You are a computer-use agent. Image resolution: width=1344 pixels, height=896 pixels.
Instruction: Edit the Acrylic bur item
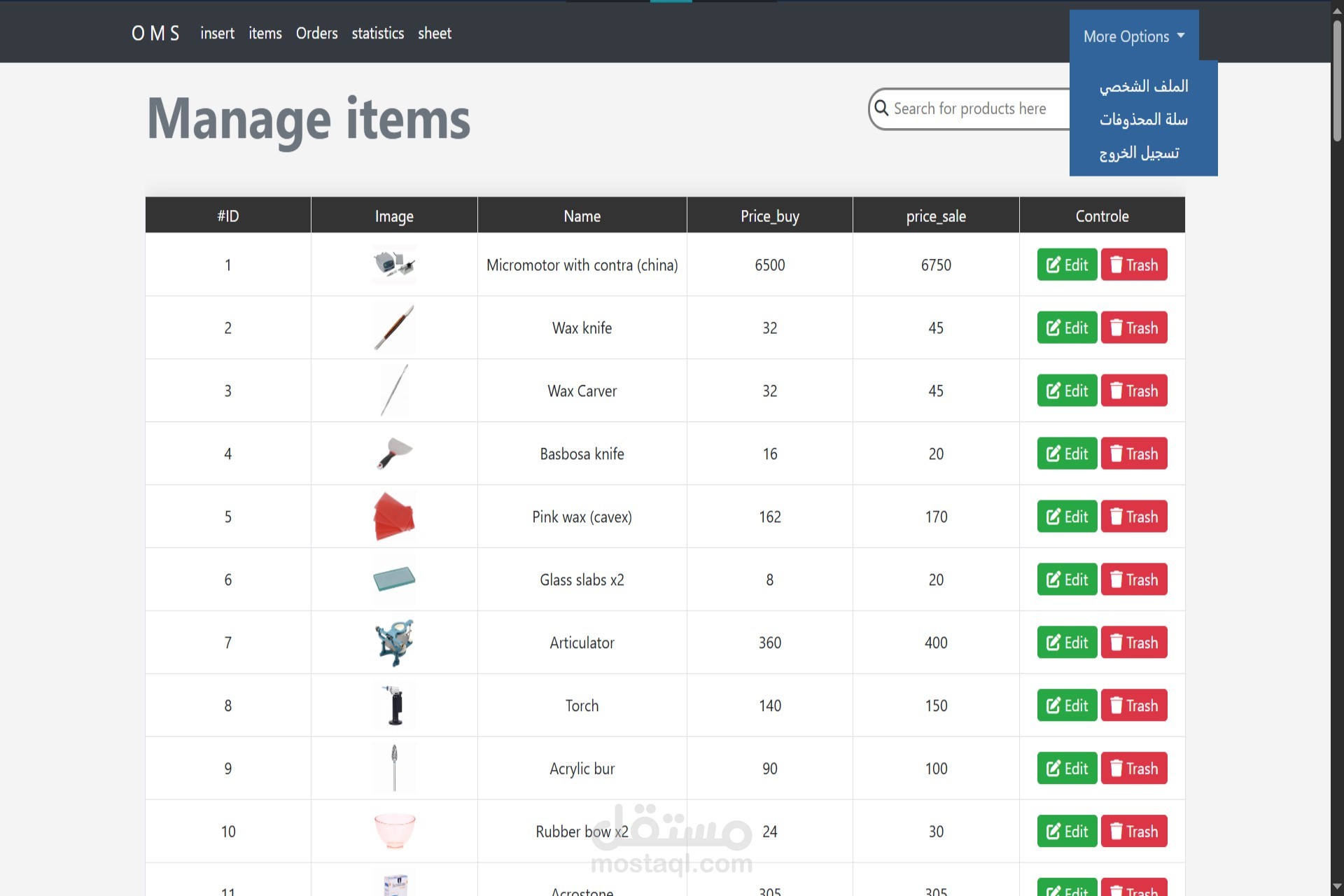(1067, 769)
